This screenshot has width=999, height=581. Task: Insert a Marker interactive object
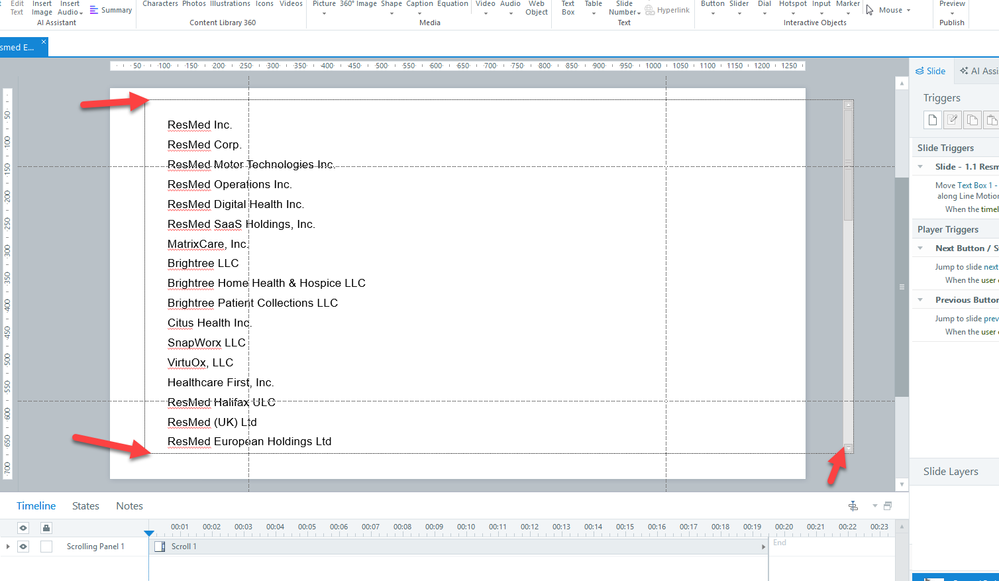click(847, 5)
